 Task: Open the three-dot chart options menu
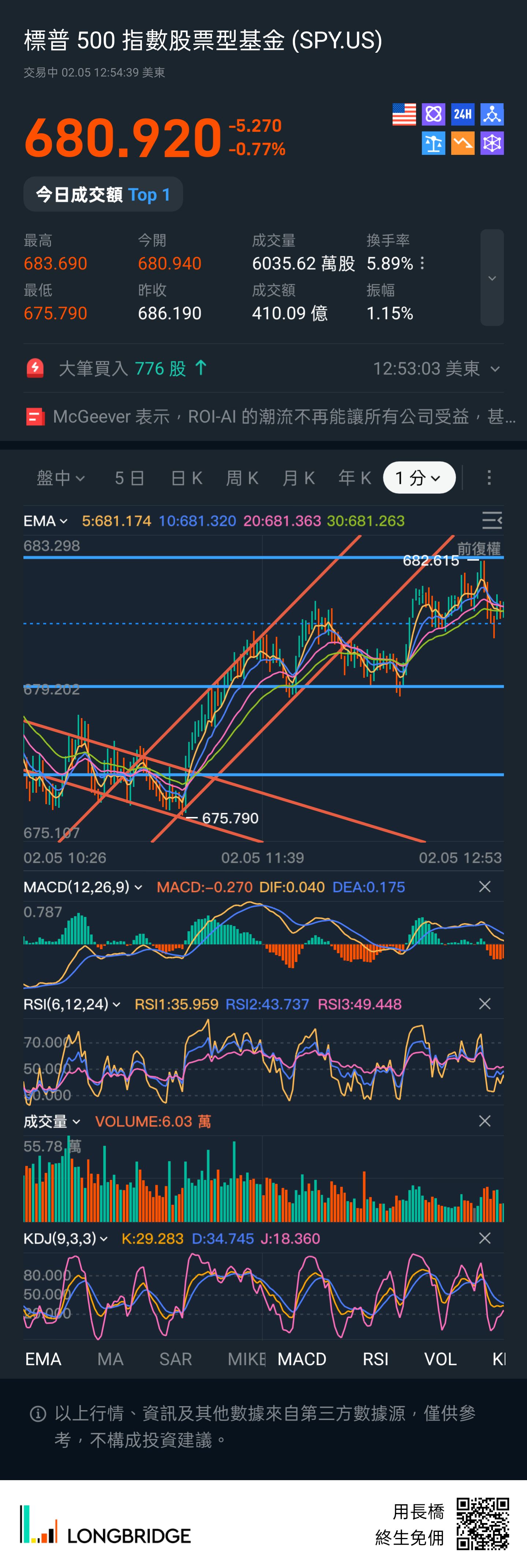(x=489, y=478)
